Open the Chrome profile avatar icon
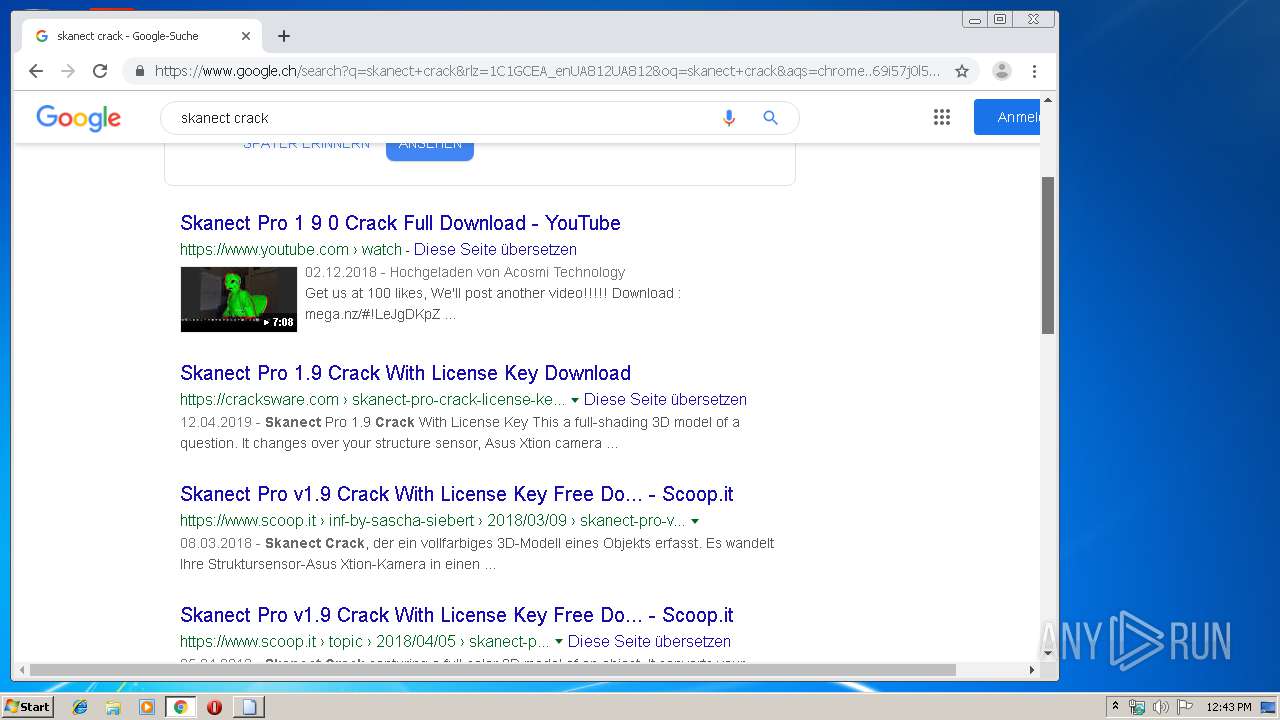 point(1001,71)
